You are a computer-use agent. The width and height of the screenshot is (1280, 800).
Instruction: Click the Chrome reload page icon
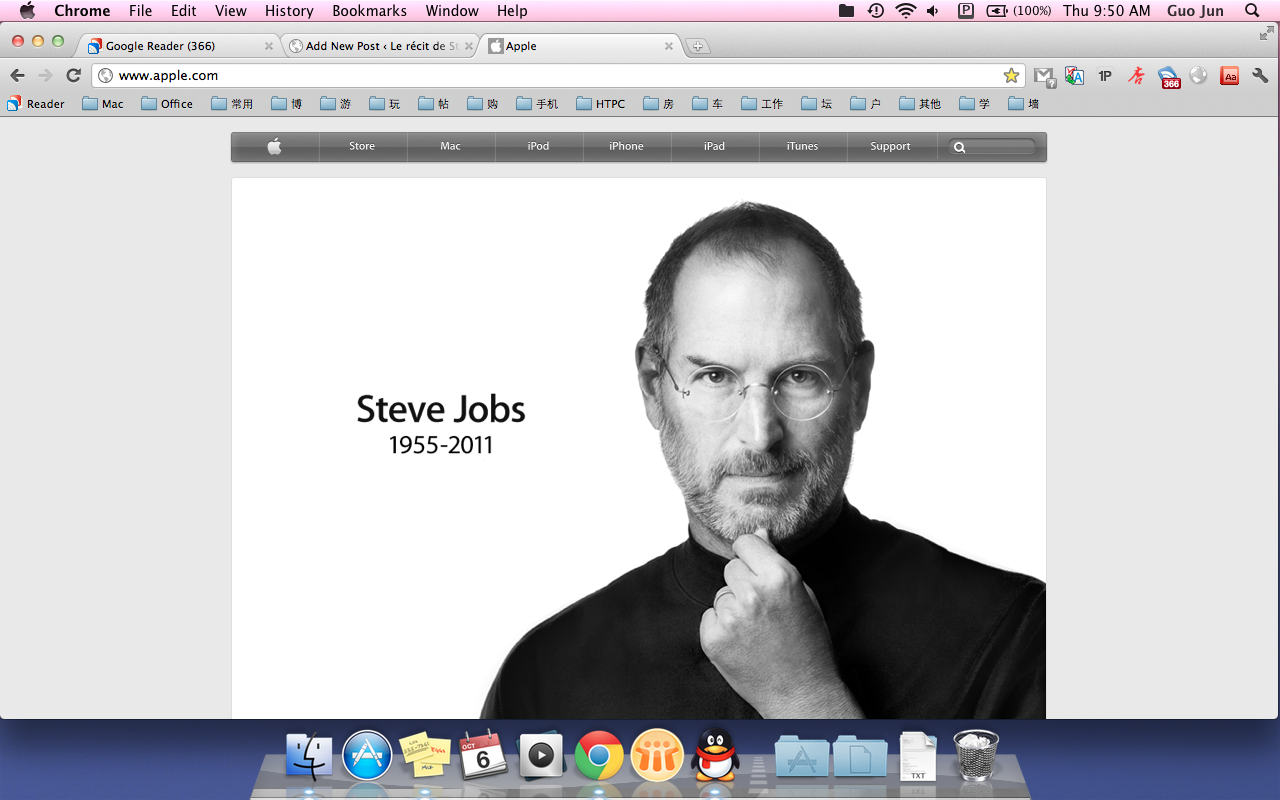tap(73, 75)
